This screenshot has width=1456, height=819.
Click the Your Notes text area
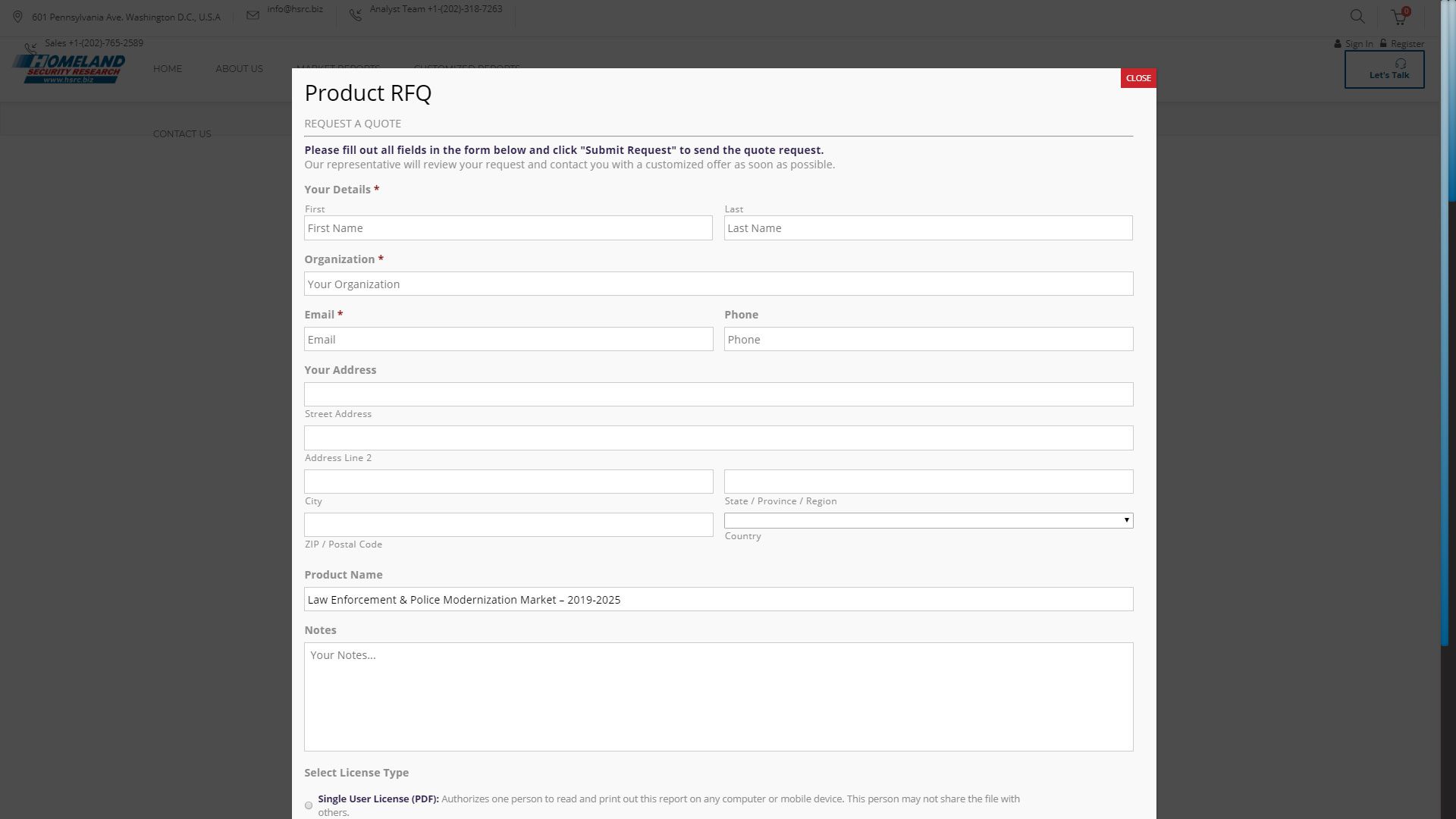point(719,697)
